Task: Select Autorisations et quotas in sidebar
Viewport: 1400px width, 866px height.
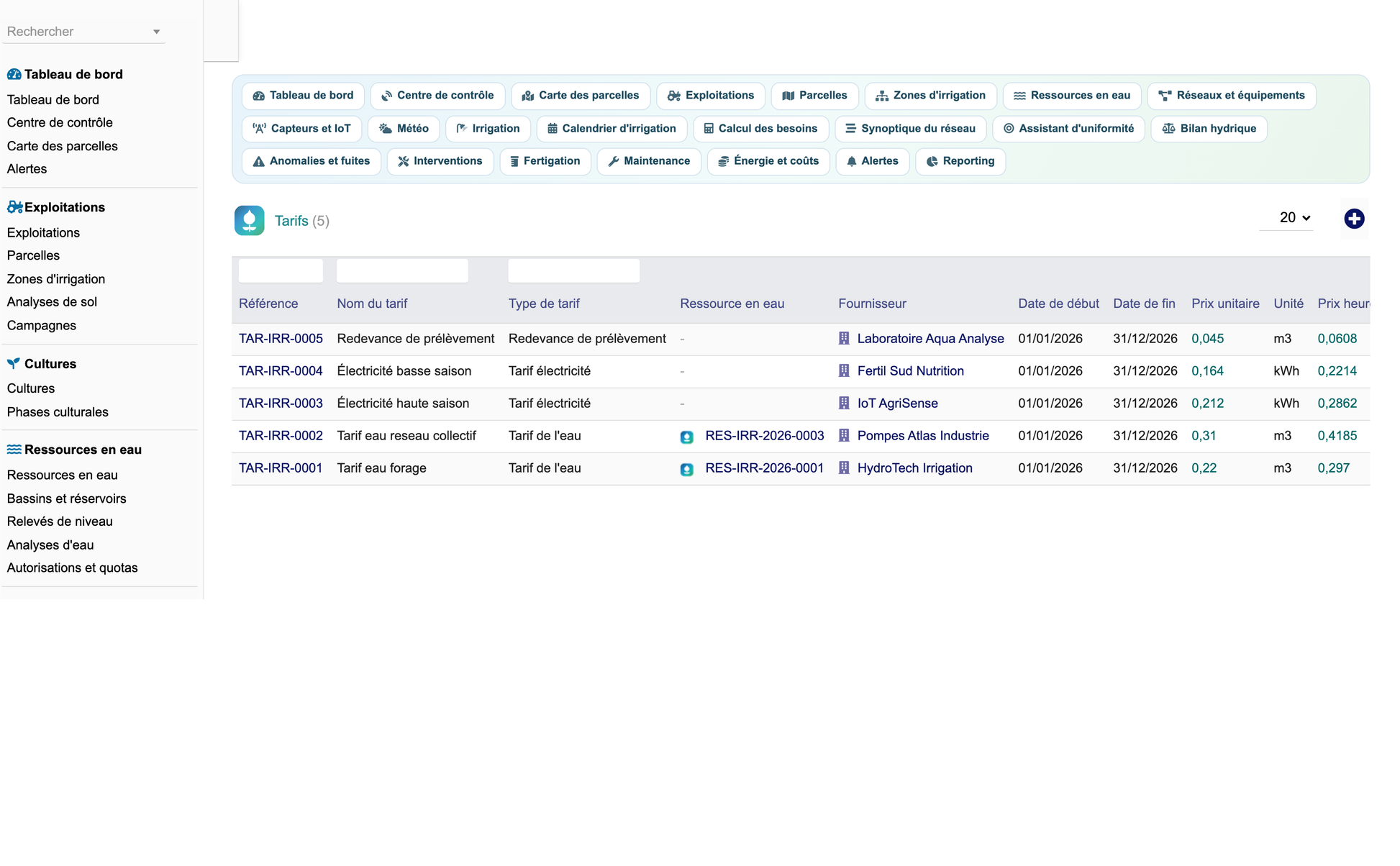Action: [72, 568]
